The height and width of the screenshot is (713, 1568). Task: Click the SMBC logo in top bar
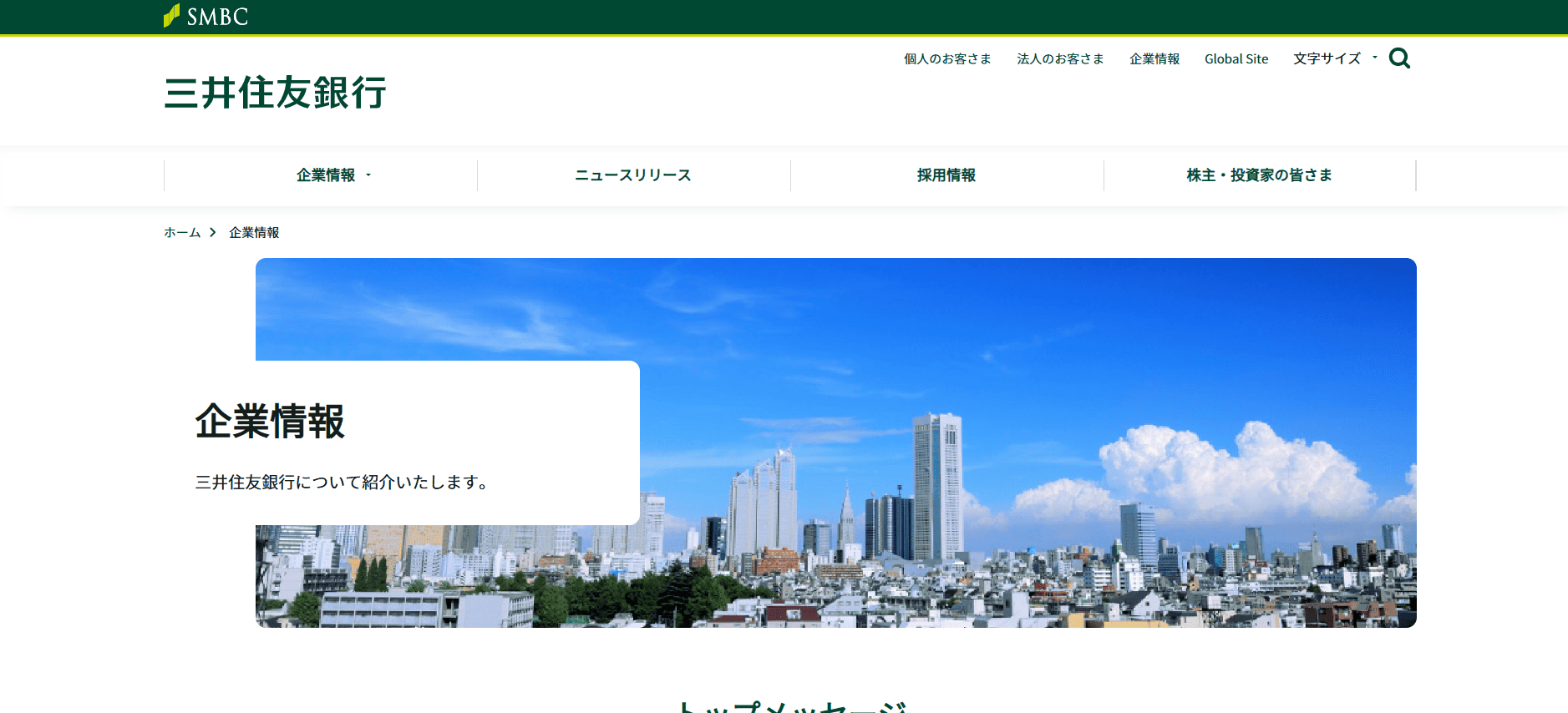(206, 16)
